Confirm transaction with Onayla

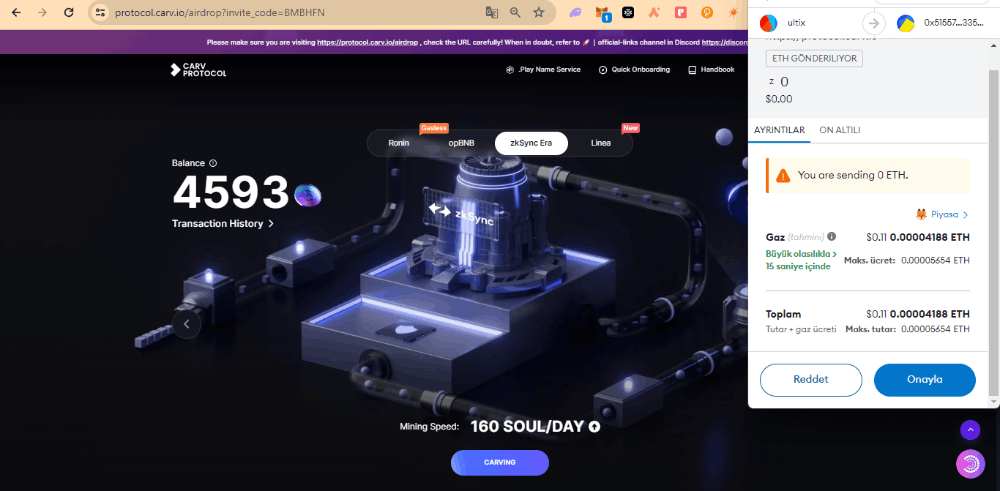925,380
